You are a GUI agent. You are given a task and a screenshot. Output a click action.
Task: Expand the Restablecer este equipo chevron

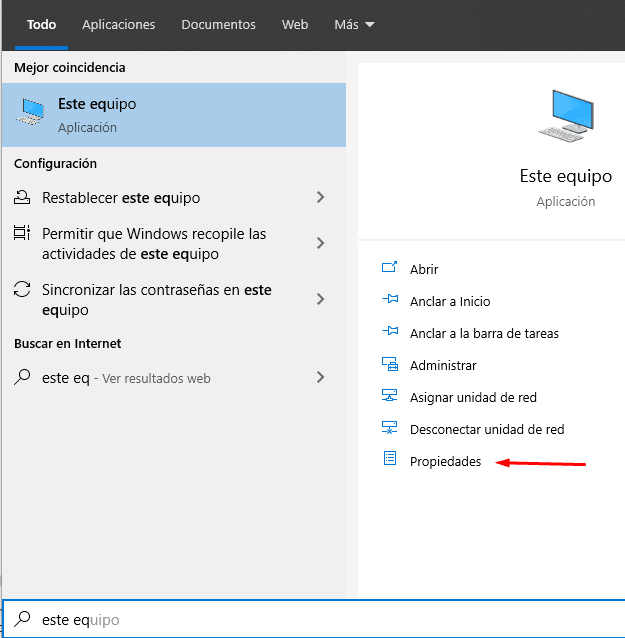click(x=321, y=197)
